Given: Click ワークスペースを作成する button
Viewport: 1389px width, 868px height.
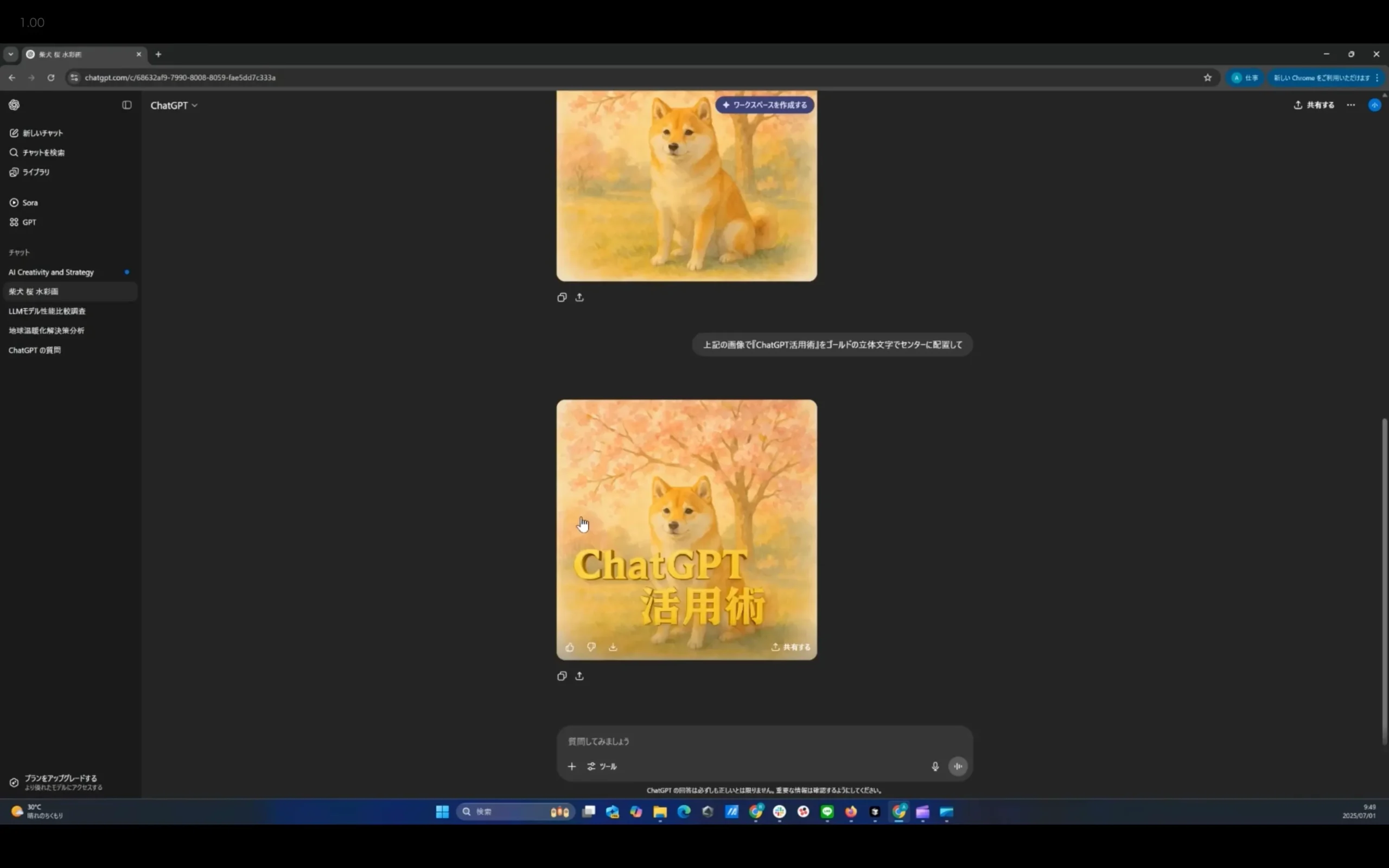Looking at the screenshot, I should point(764,105).
